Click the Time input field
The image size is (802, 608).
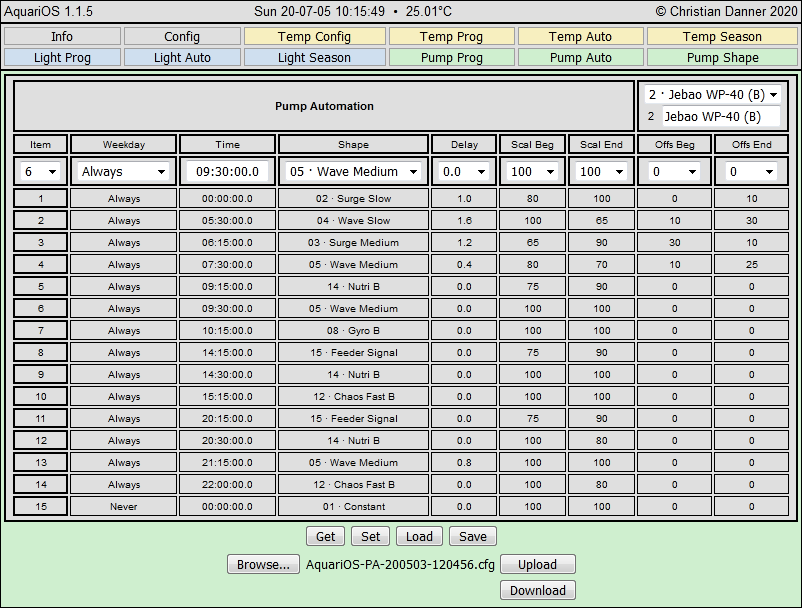click(x=227, y=172)
